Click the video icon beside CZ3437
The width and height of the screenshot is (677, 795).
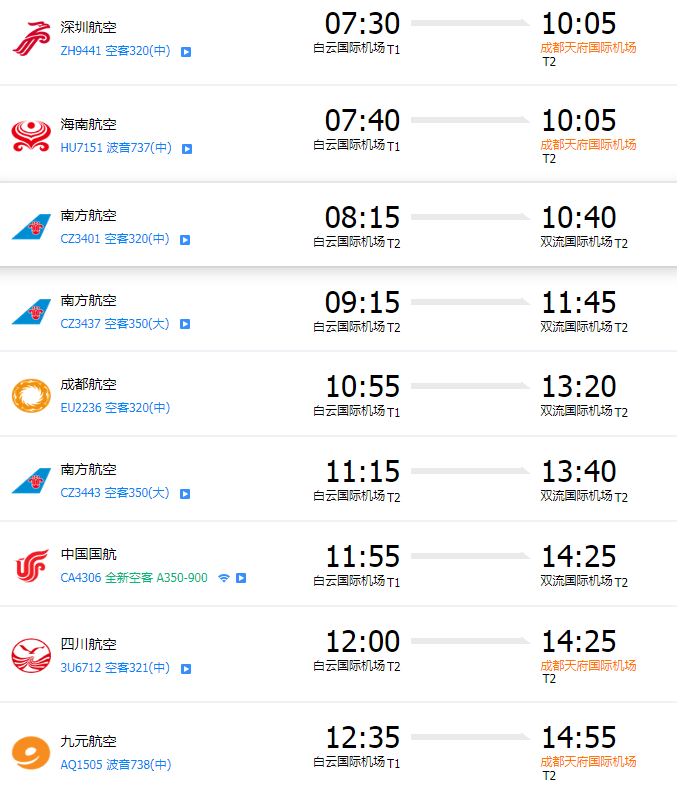(185, 324)
